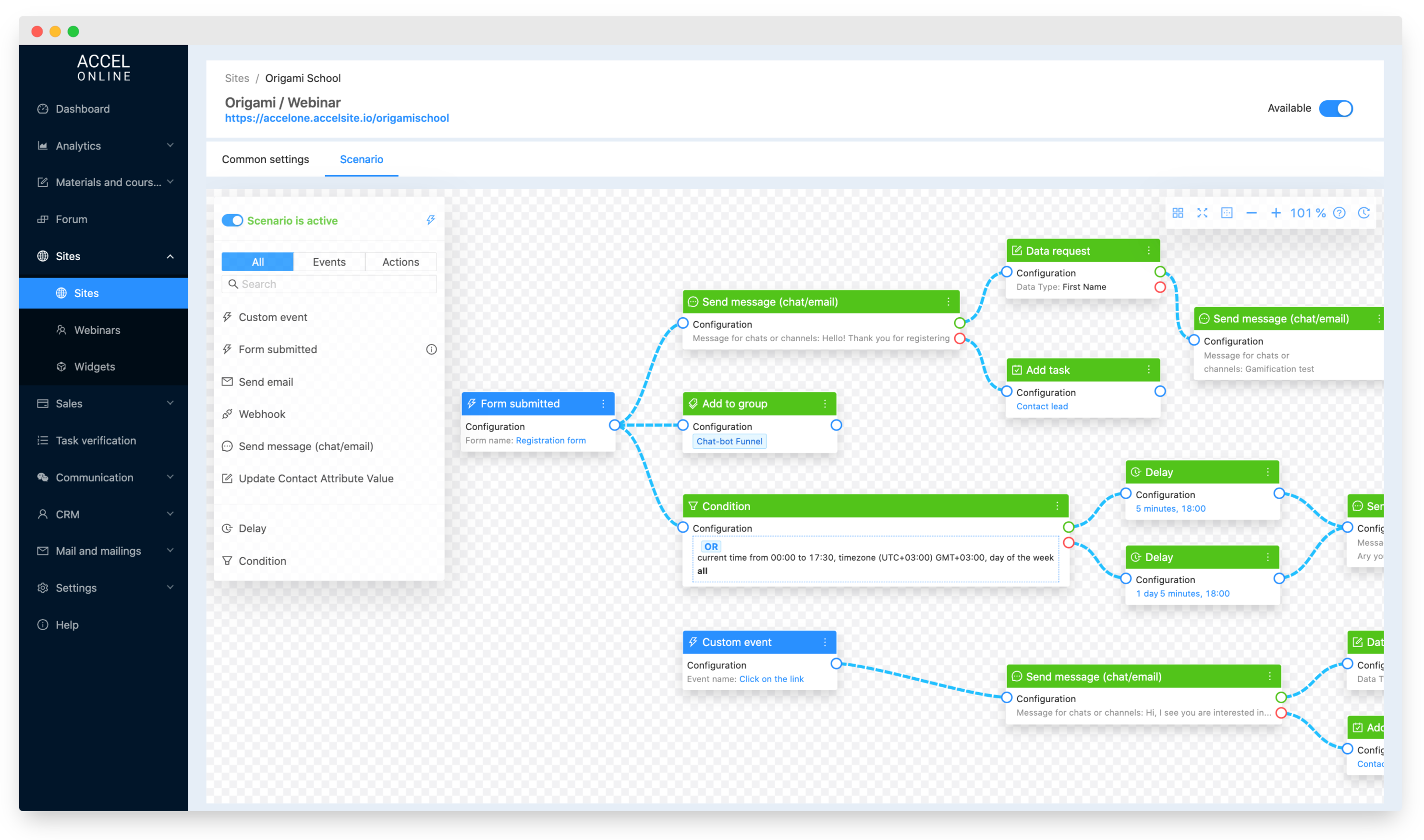Switch to Common settings tab
The image size is (1424, 840).
[x=265, y=160]
